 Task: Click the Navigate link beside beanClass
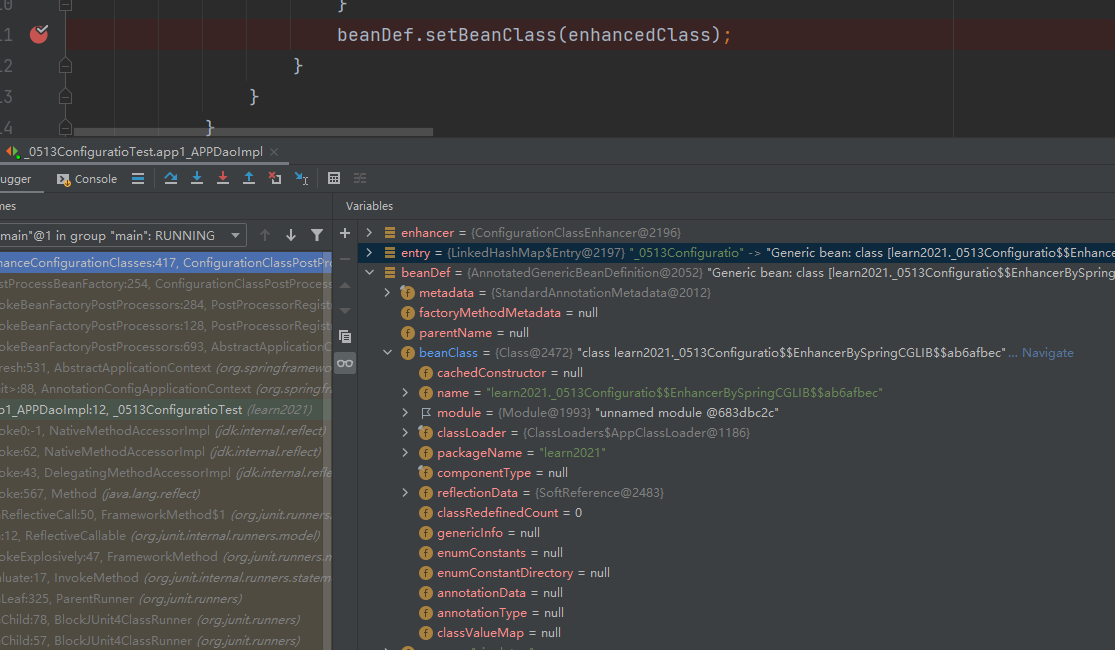point(1047,353)
